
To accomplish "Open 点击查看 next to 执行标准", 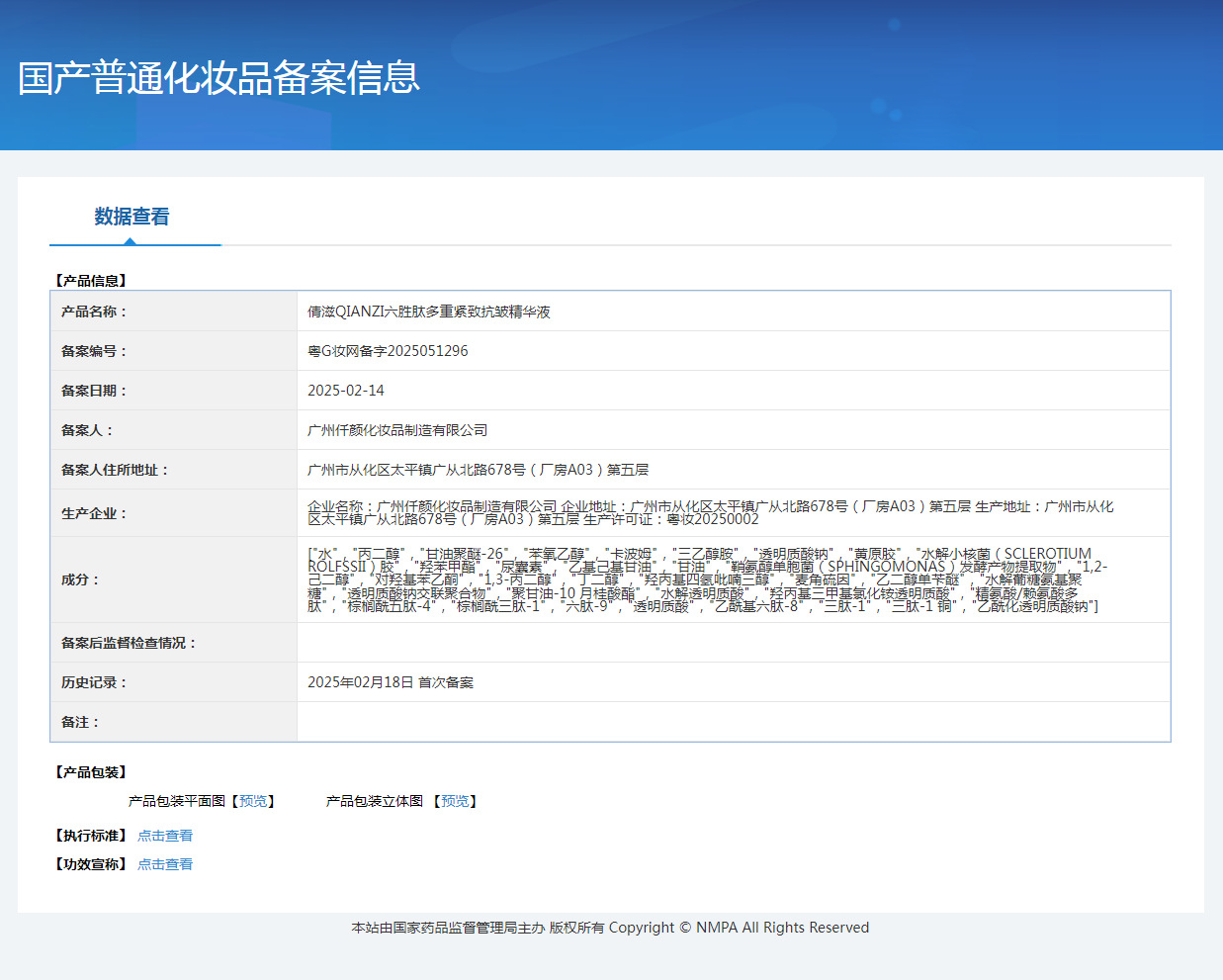I will (x=165, y=836).
